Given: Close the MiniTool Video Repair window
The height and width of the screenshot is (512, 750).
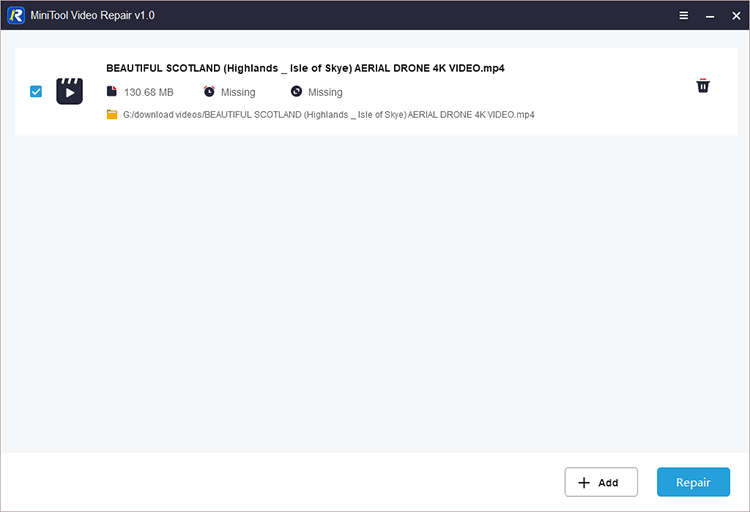Looking at the screenshot, I should click(735, 16).
